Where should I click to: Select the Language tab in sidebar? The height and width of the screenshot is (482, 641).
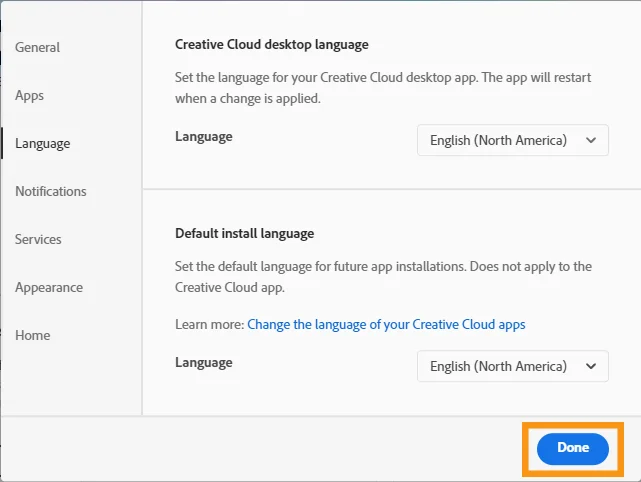pos(42,143)
